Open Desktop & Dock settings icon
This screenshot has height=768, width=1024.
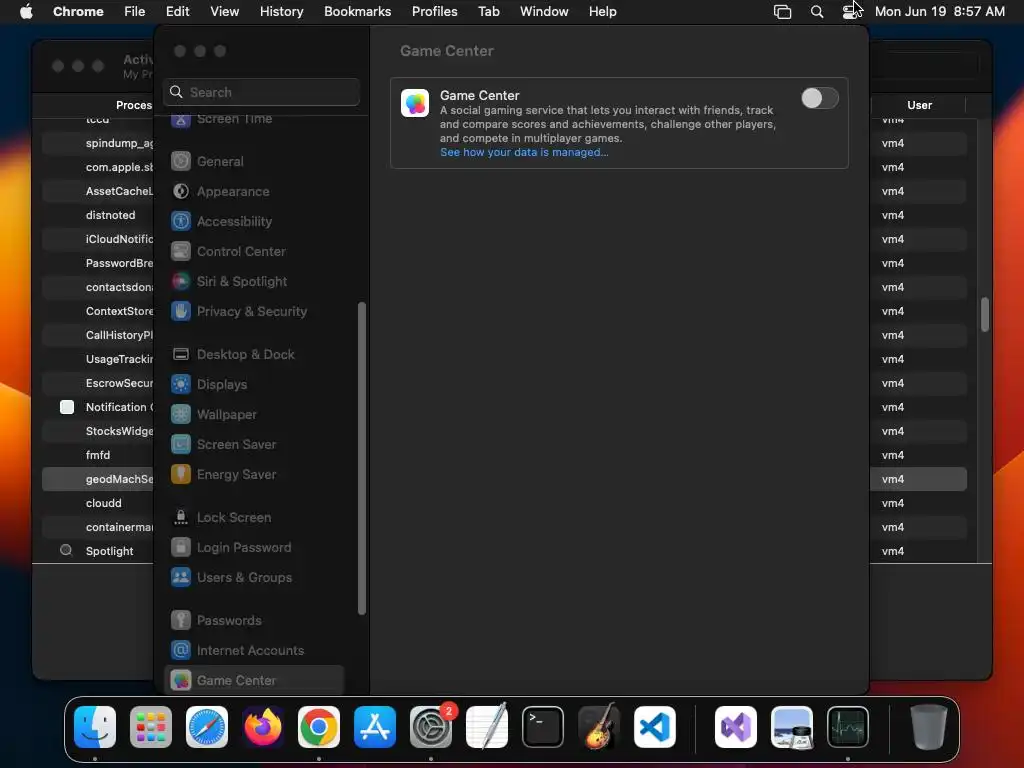click(181, 355)
